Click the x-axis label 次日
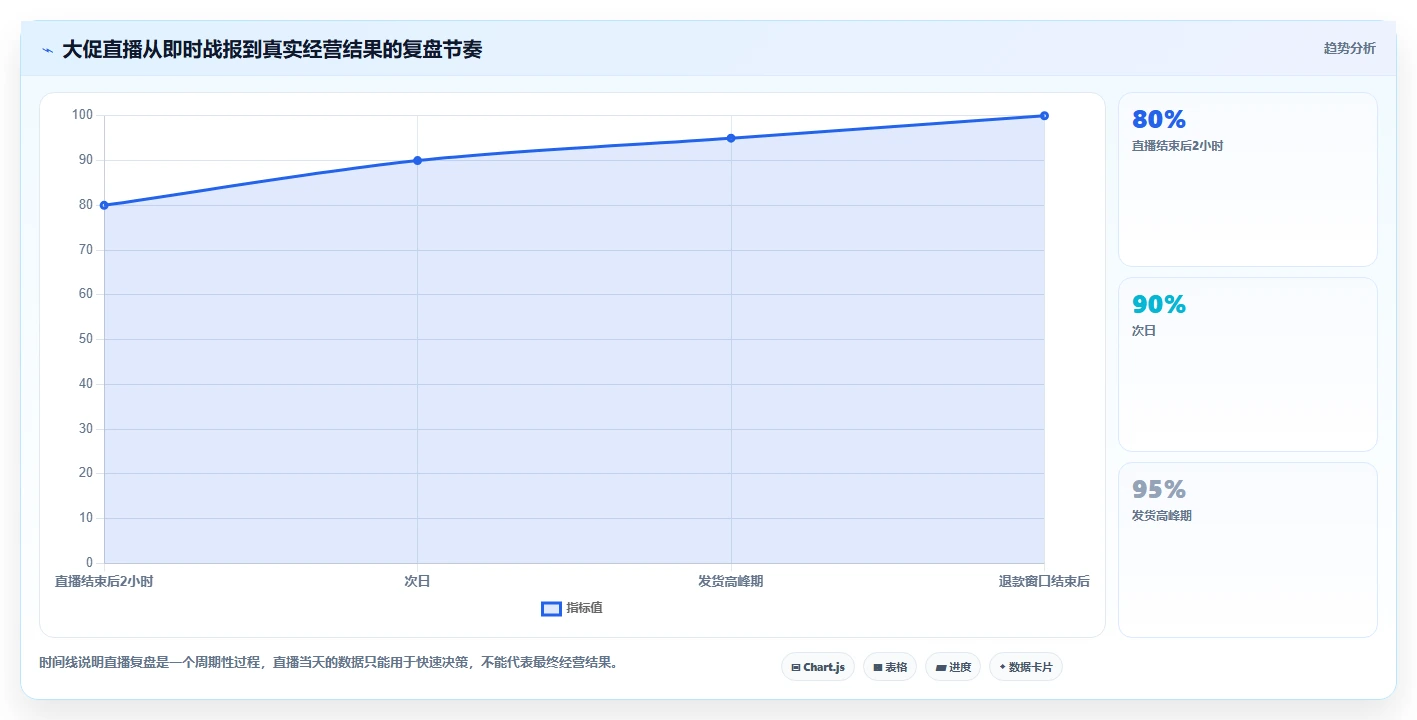The height and width of the screenshot is (720, 1417). click(x=417, y=581)
